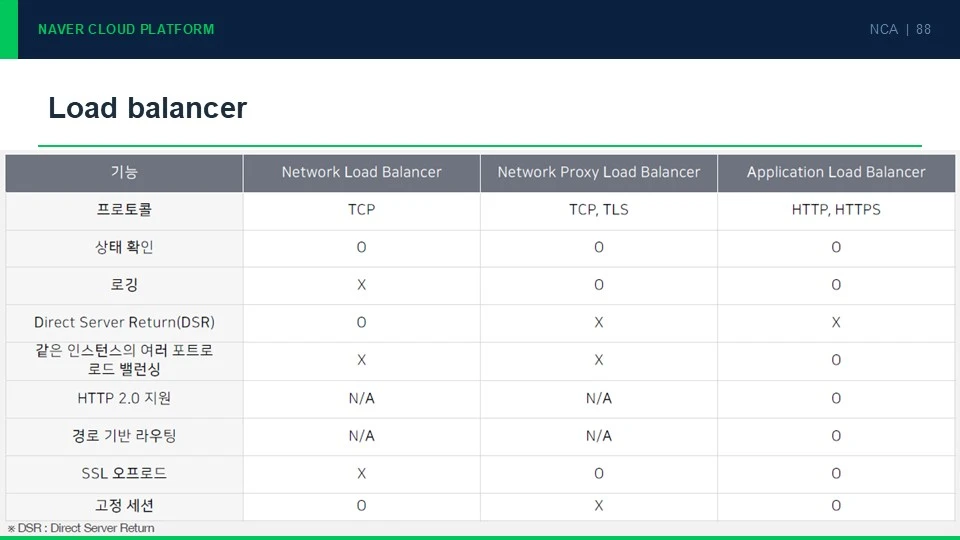Click the HTTP 2.0 지원 row label

coord(124,398)
